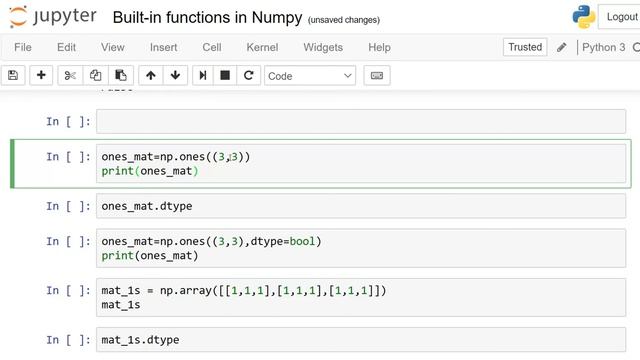Image resolution: width=640 pixels, height=360 pixels.
Task: Move selected cell down arrow
Action: click(x=176, y=76)
